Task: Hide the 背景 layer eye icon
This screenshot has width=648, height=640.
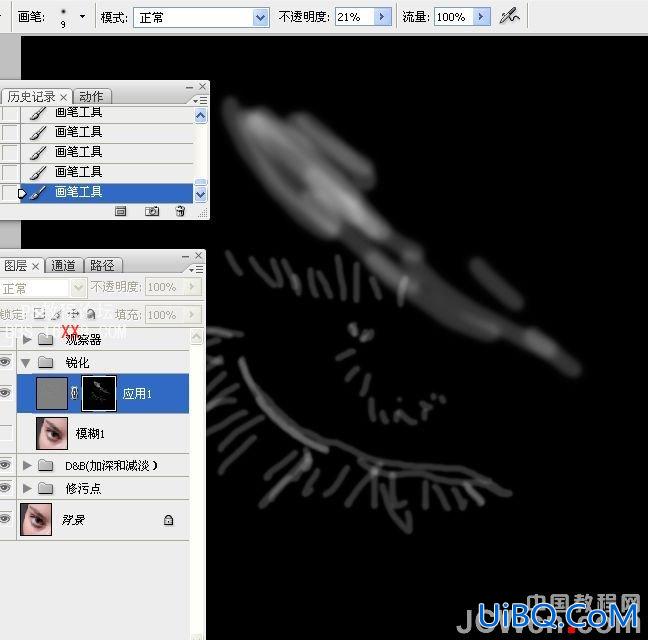Action: click(x=5, y=519)
